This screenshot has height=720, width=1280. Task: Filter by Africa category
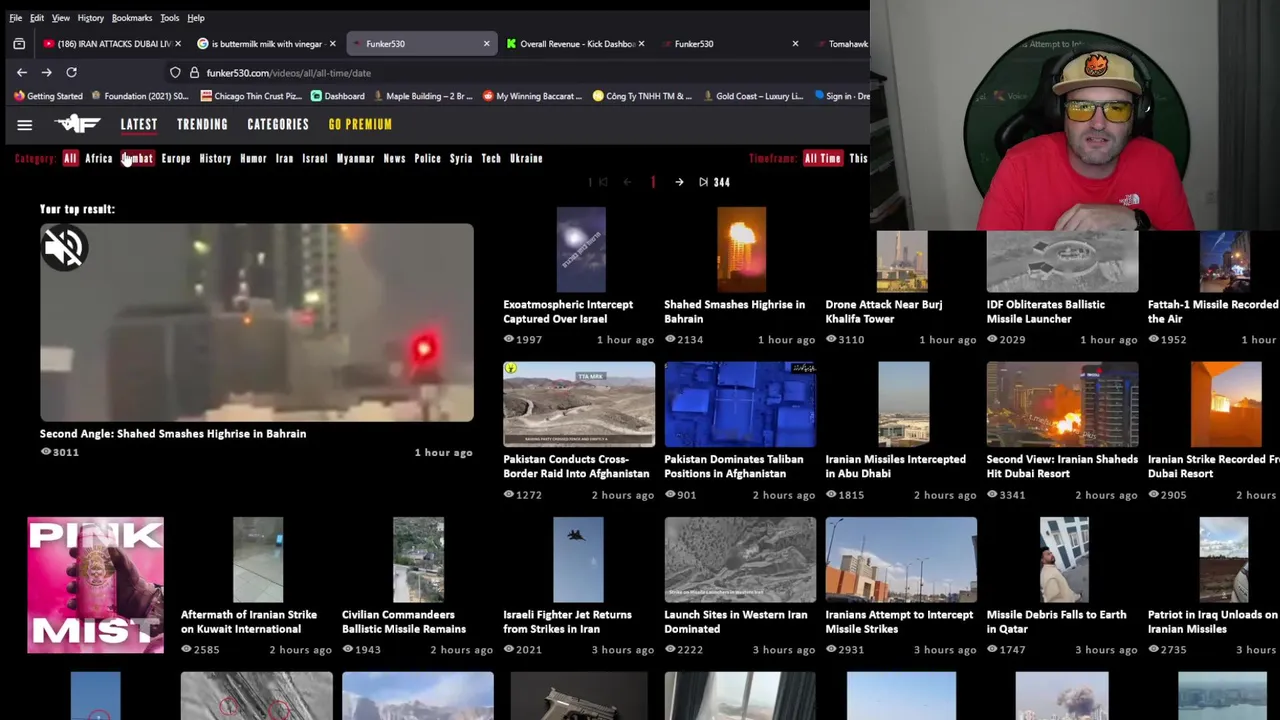coord(98,158)
